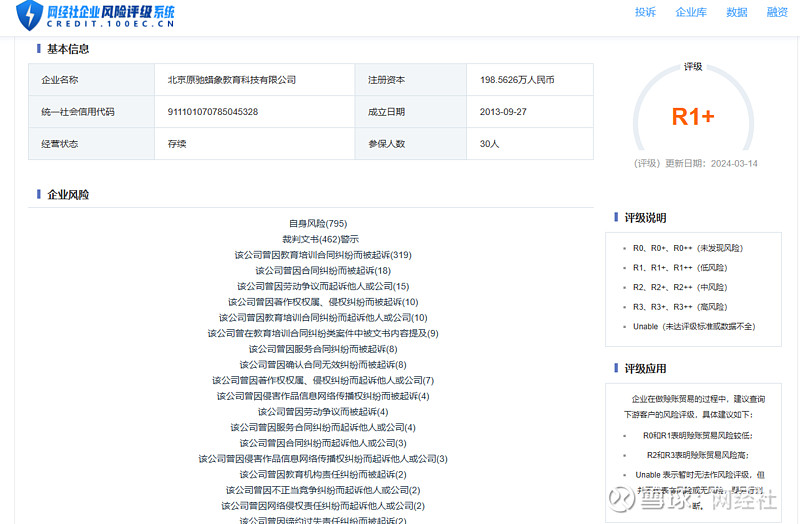Go to the 数据 navigation item
Image resolution: width=800 pixels, height=524 pixels.
tap(737, 12)
